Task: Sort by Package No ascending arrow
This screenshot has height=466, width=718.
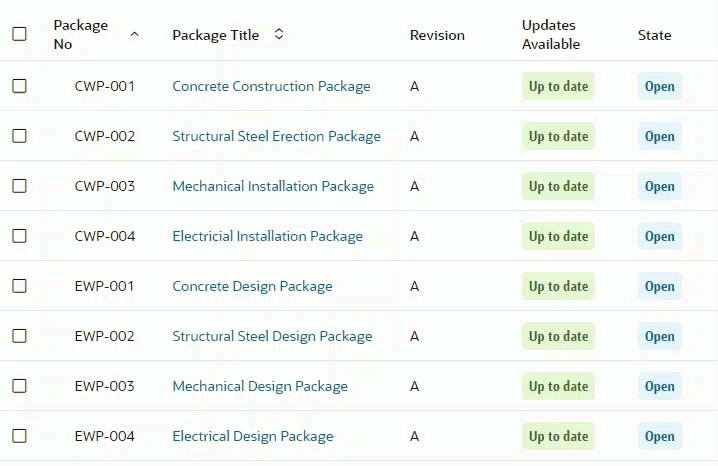Action: coord(134,34)
